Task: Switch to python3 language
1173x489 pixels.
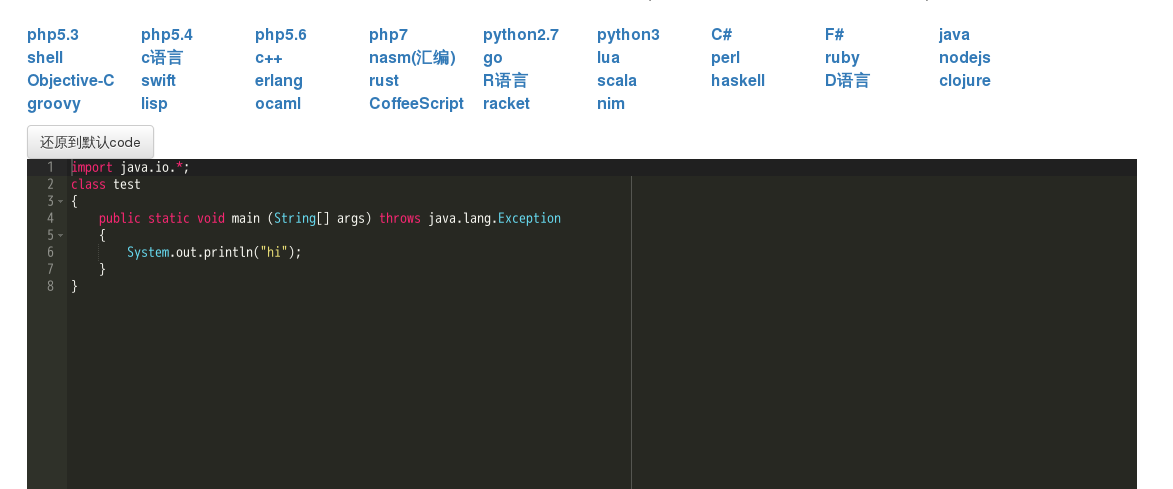Action: pyautogui.click(x=628, y=35)
